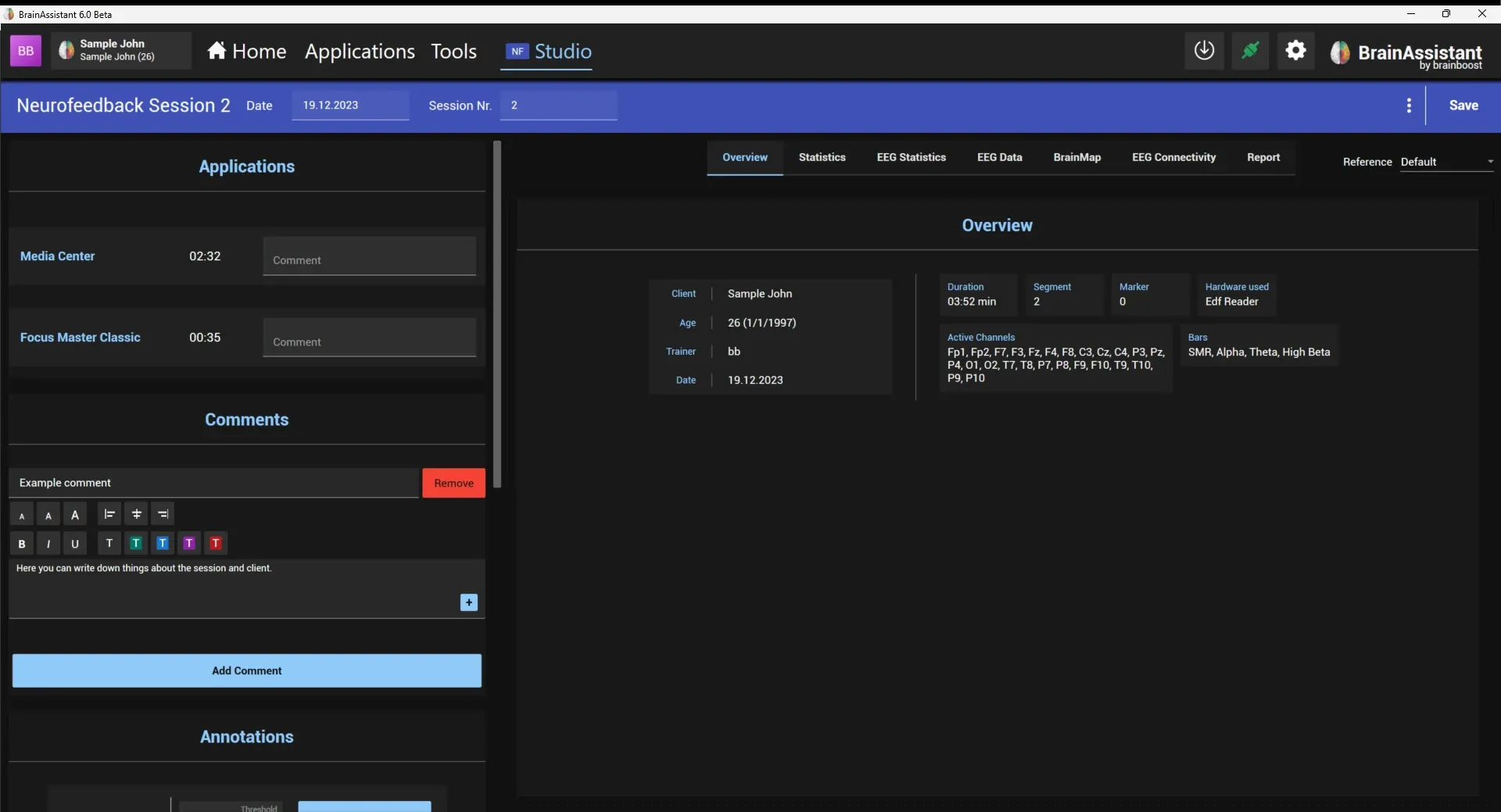Click the BB trainer avatar badge
Screen dimensions: 1501x812
click(x=26, y=52)
